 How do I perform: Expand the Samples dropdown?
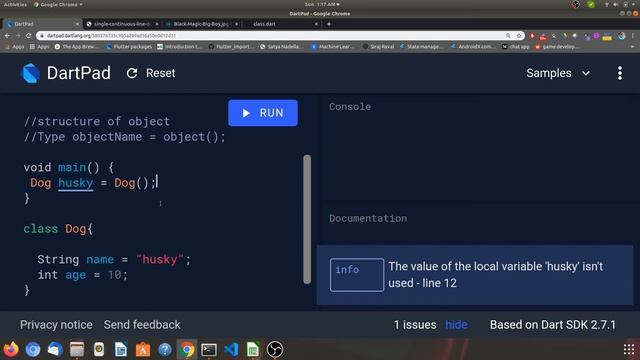[x=558, y=73]
